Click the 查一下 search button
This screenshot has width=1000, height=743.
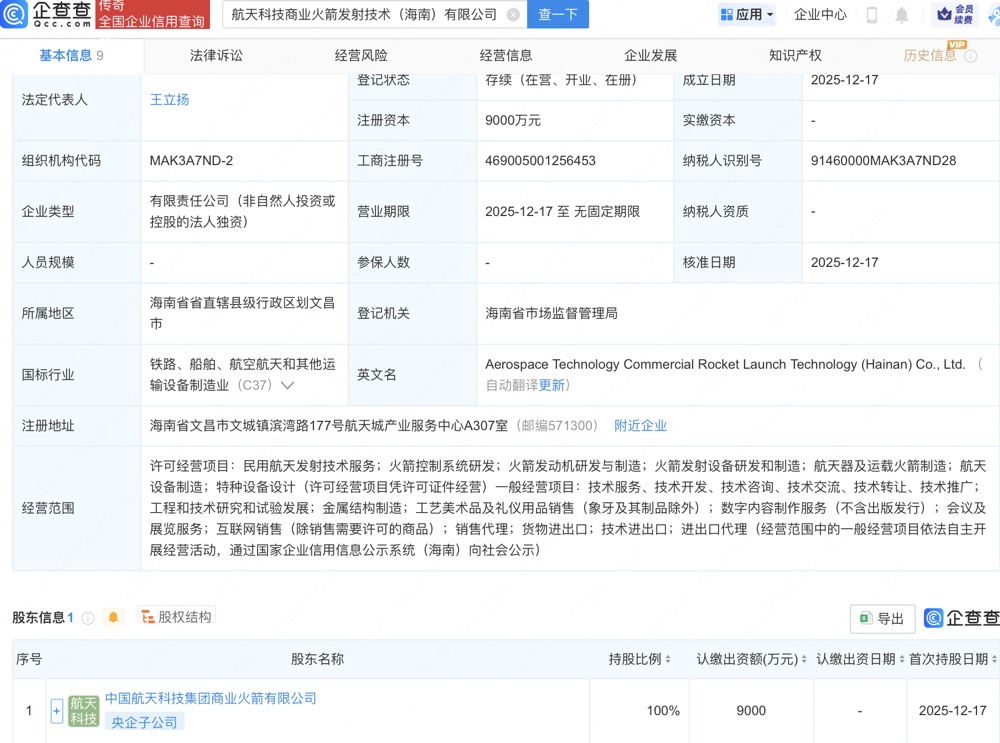558,15
